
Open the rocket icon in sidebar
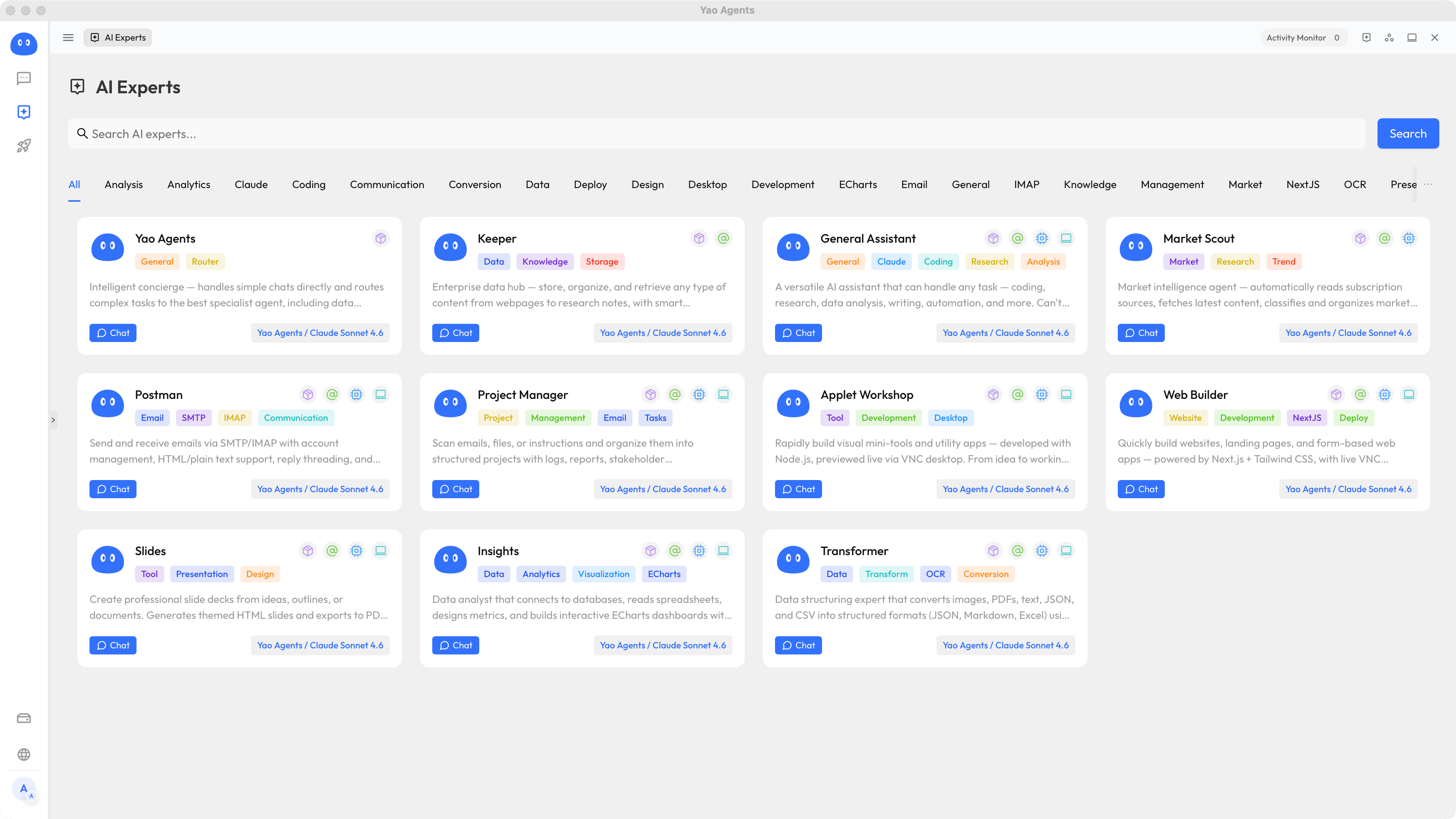(24, 146)
